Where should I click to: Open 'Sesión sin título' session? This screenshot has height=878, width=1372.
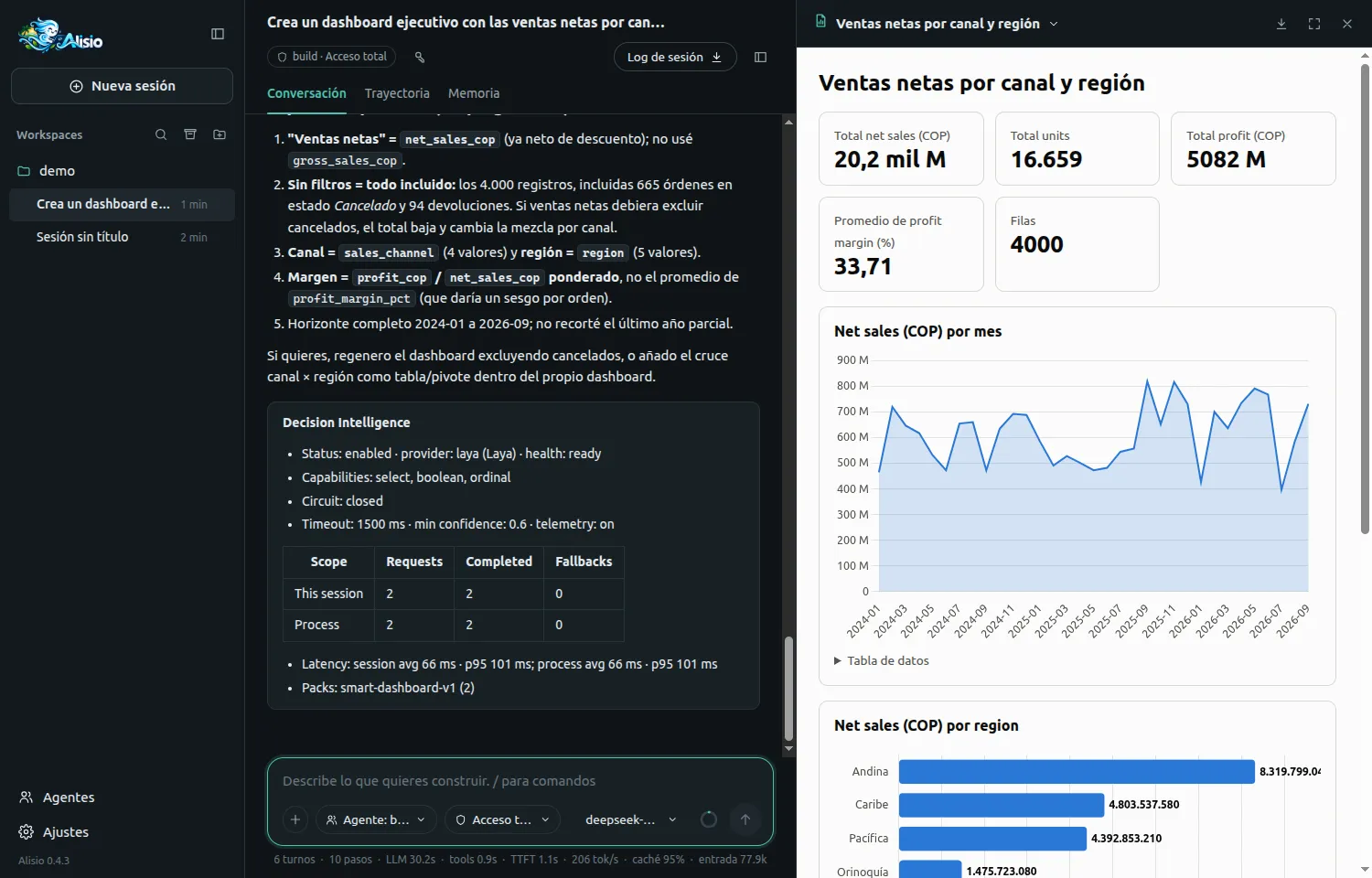(x=122, y=237)
